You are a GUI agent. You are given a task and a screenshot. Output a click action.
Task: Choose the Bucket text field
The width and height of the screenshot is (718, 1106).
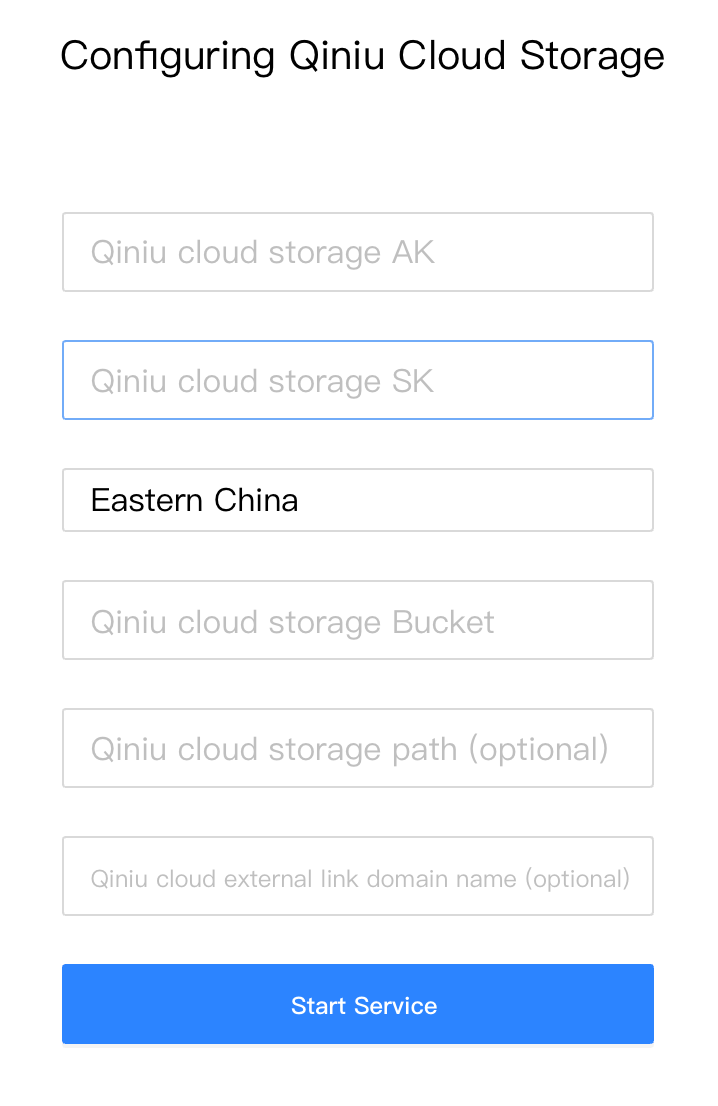click(x=357, y=620)
